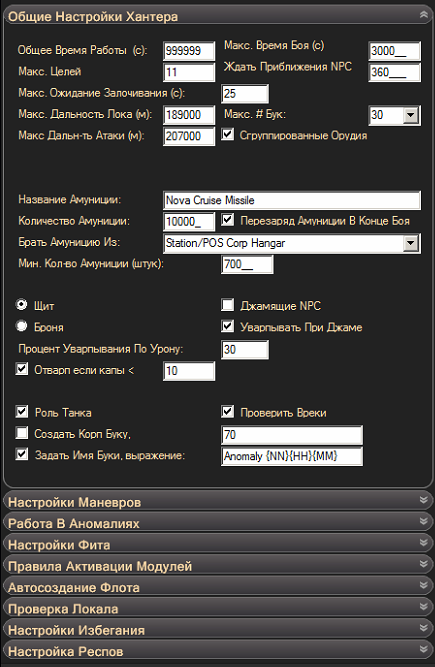The image size is (435, 667).
Task: Click the Проверка Локала header title
Action: (63, 609)
